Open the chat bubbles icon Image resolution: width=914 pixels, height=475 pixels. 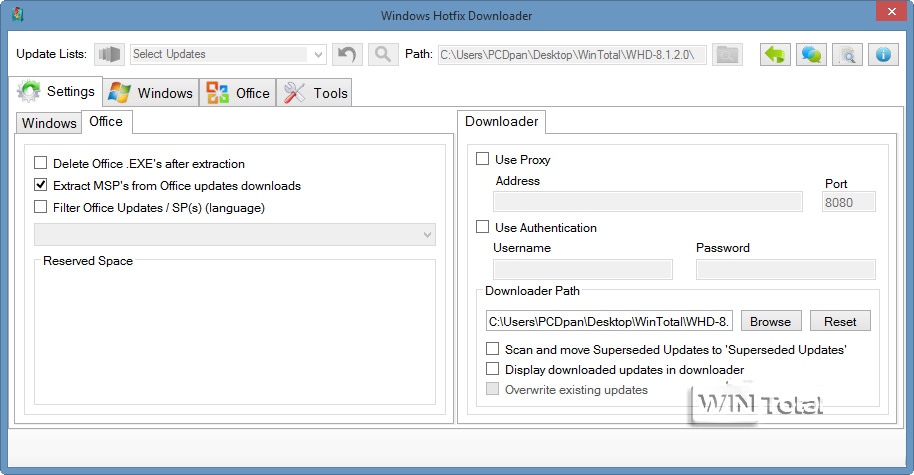click(x=811, y=55)
